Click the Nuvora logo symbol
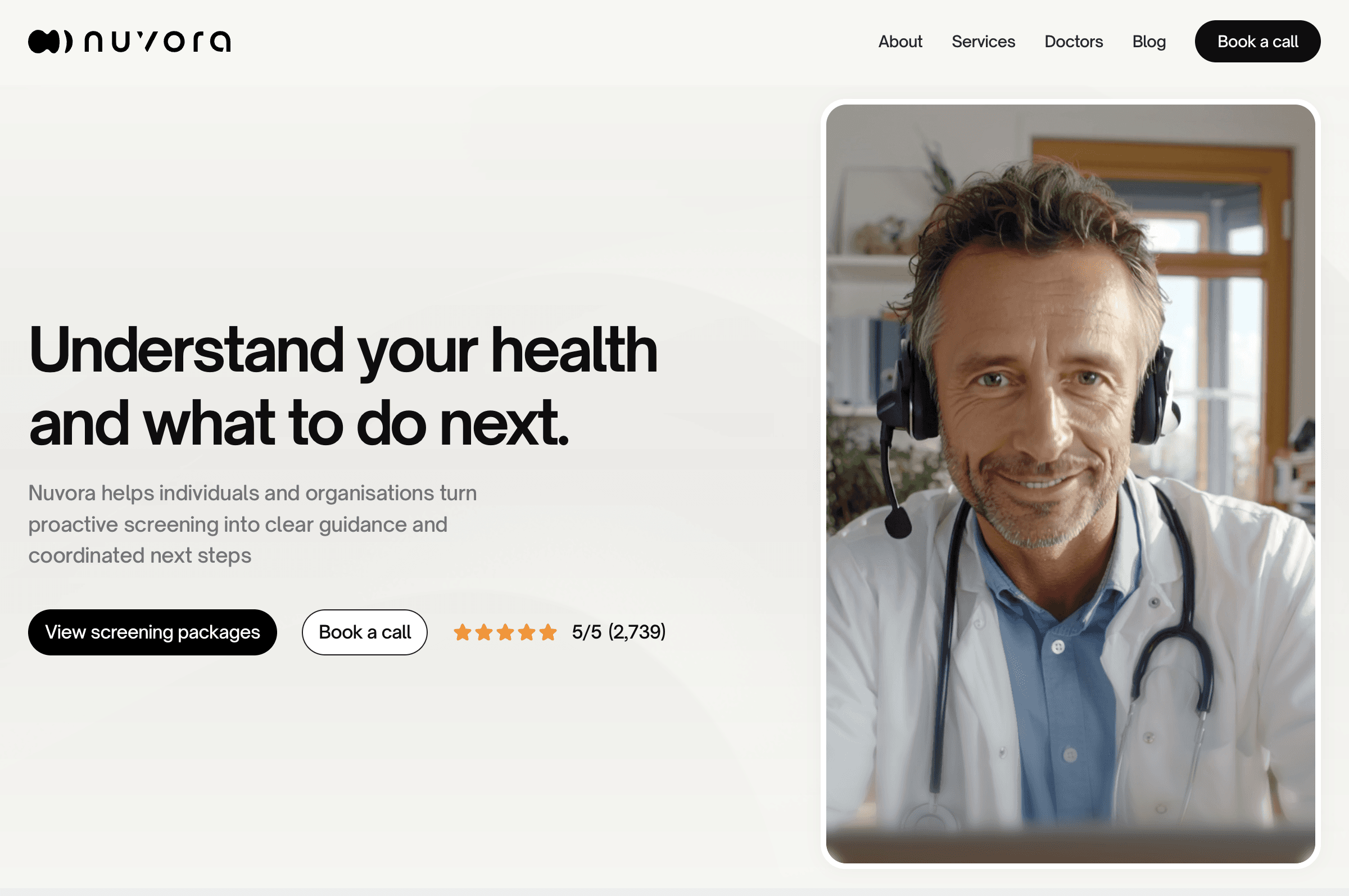Image resolution: width=1349 pixels, height=896 pixels. [x=50, y=42]
